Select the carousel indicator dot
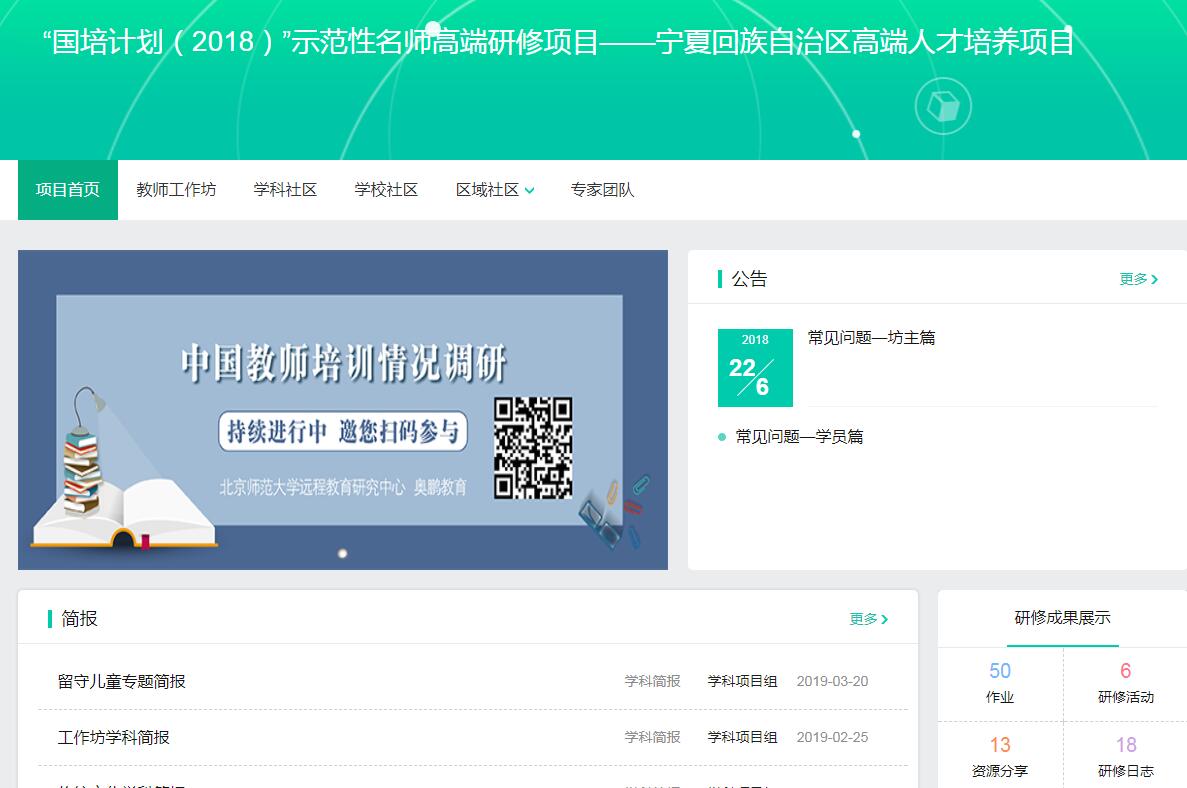 click(x=342, y=553)
